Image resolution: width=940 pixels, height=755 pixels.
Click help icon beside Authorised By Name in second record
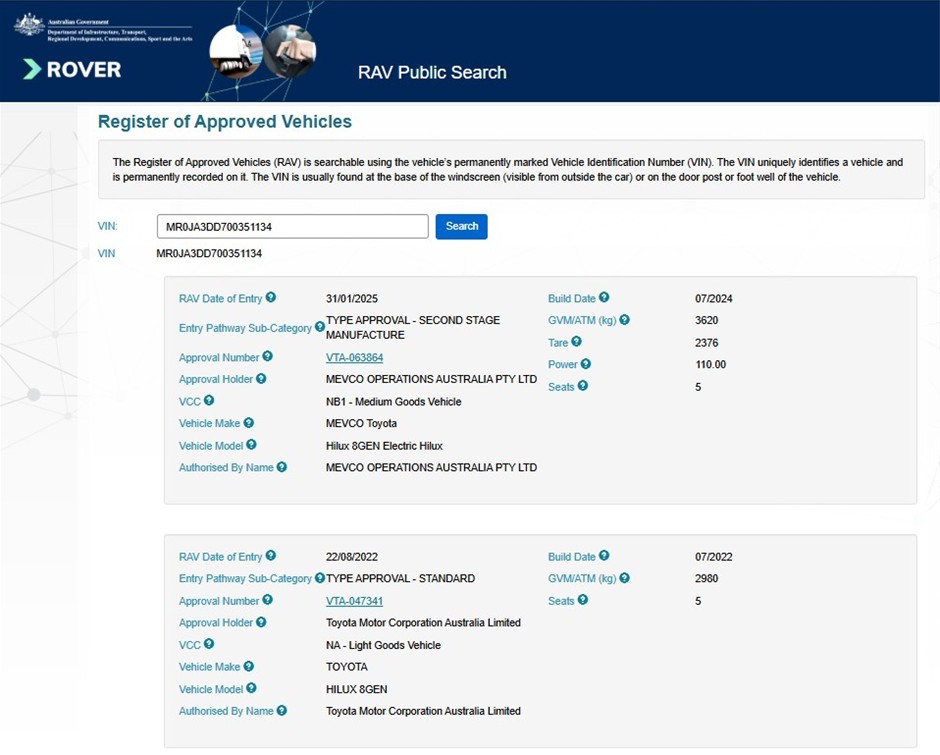pos(282,710)
